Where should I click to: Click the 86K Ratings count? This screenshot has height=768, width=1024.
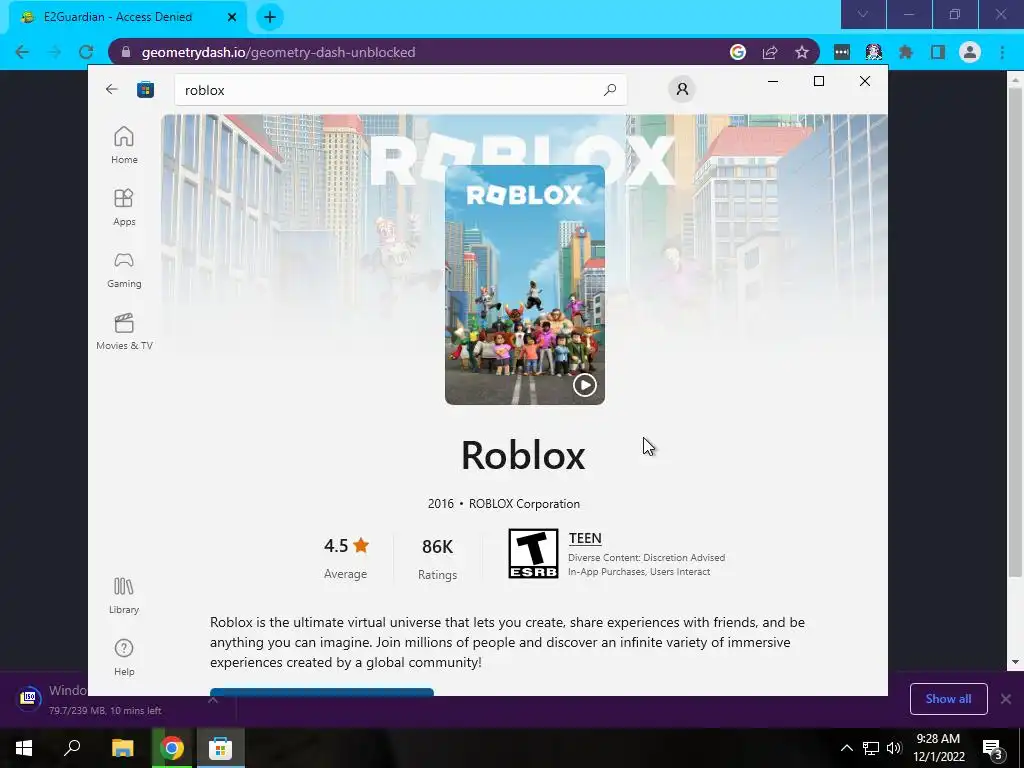point(438,558)
